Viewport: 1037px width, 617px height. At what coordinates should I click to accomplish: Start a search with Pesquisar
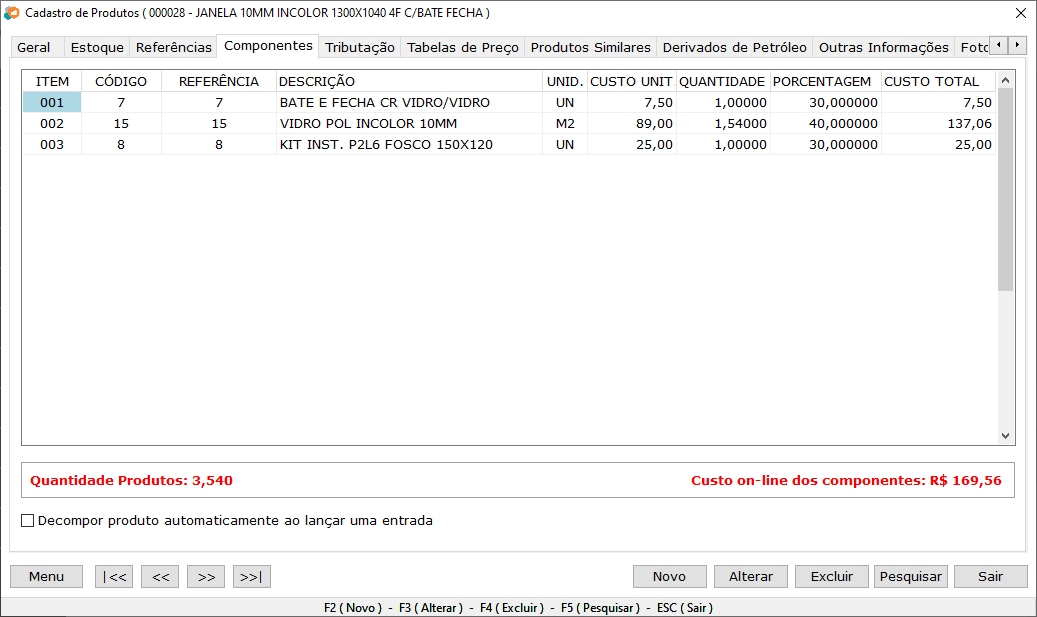point(910,576)
